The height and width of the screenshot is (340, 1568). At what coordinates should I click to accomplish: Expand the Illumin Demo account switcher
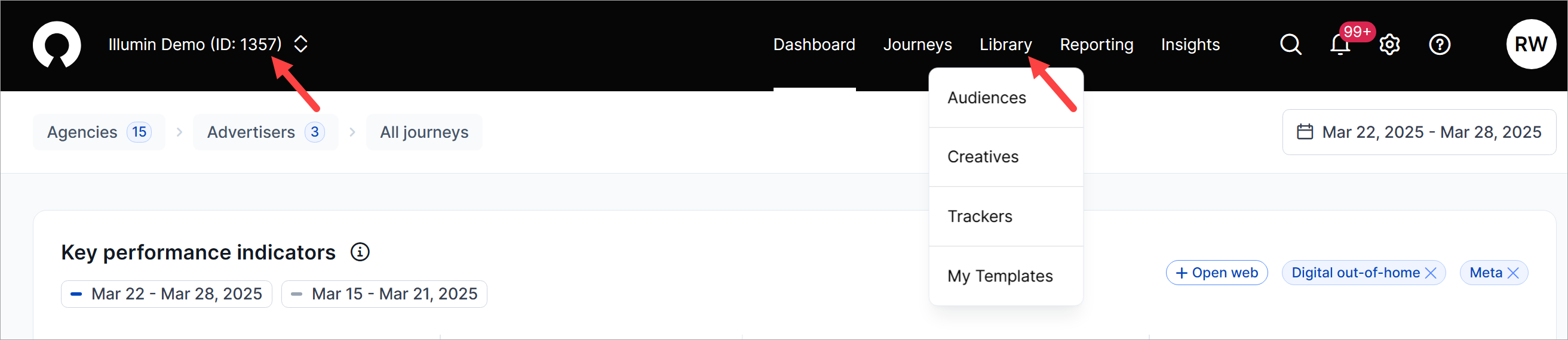click(x=300, y=44)
